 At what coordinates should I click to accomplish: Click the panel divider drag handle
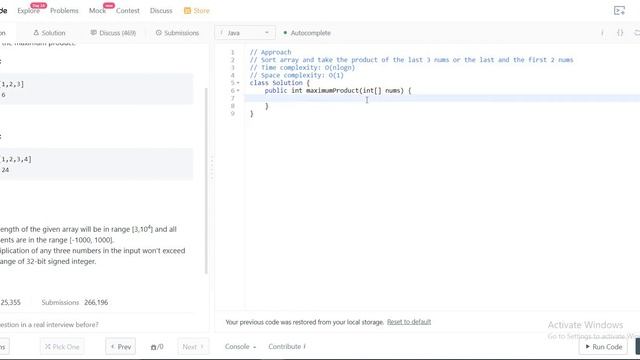[x=211, y=168]
